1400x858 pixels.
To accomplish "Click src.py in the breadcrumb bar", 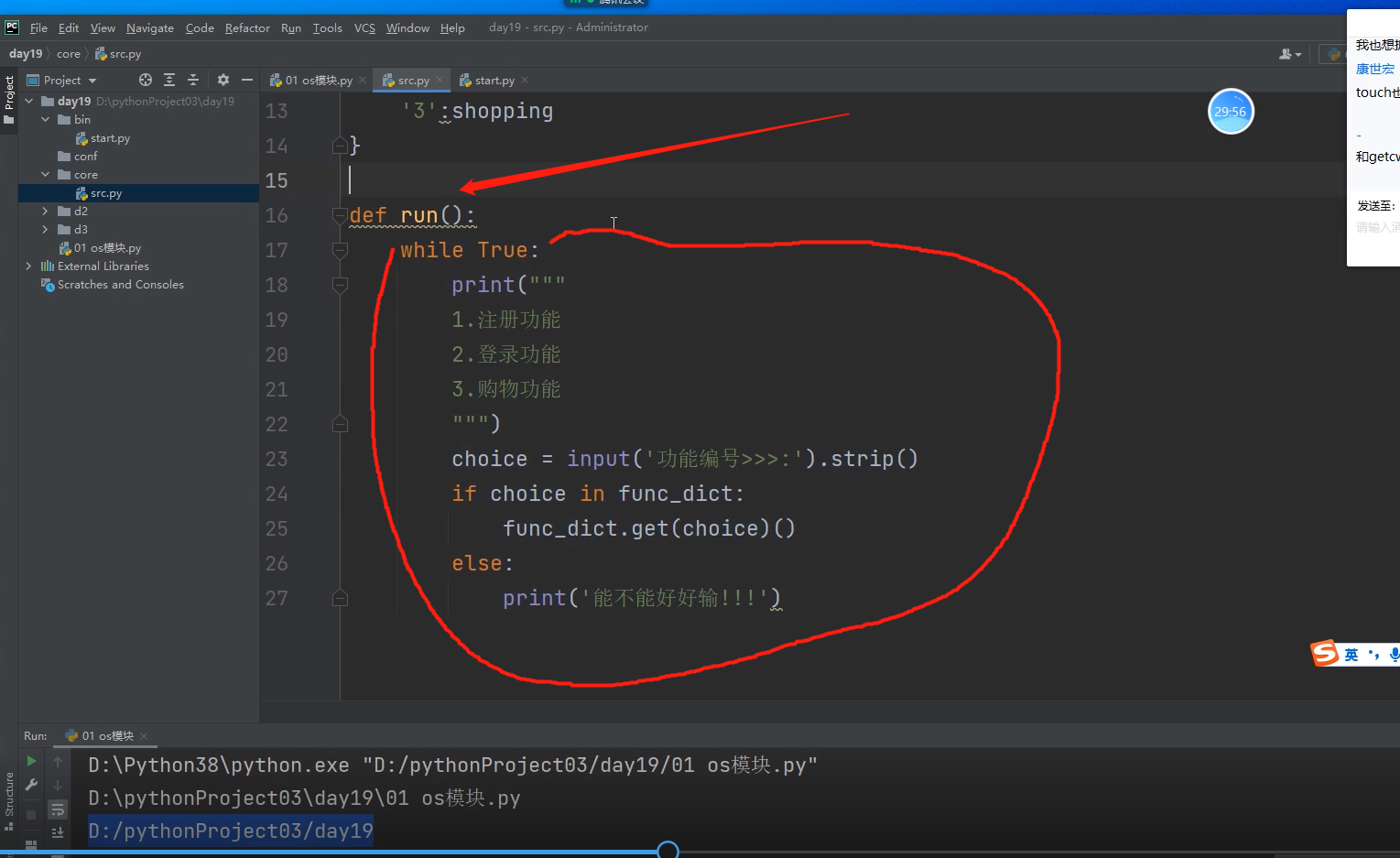I will coord(118,54).
